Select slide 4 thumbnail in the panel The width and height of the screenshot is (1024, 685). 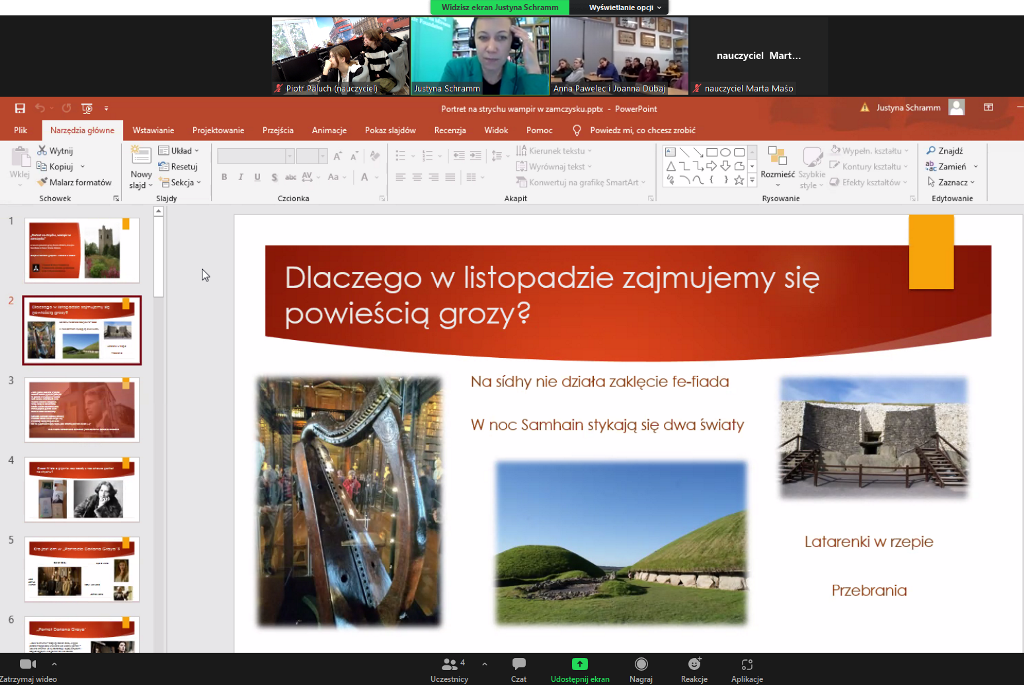[82, 489]
